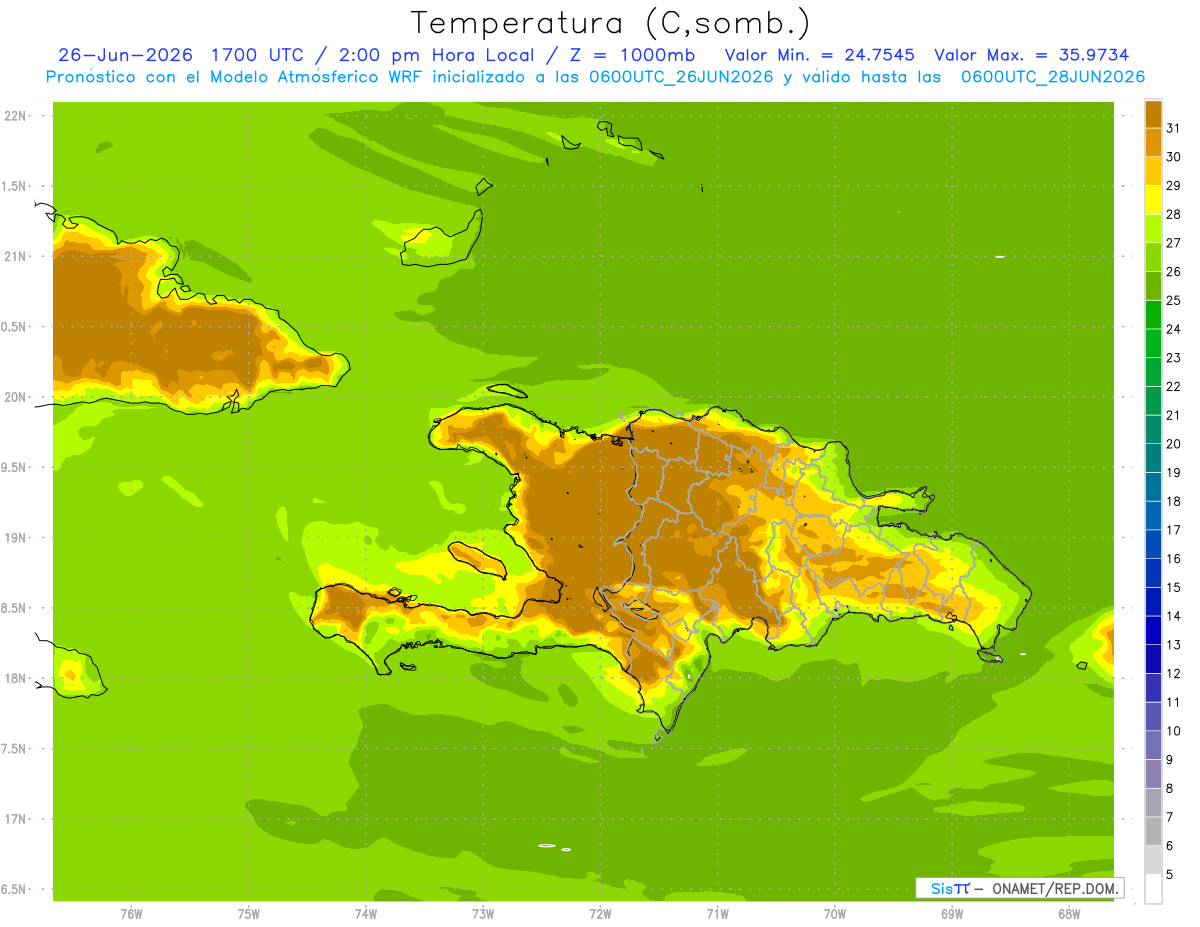This screenshot has height=927, width=1200.
Task: Pick the teal swatch between 19 and 20
Action: [x=1153, y=458]
